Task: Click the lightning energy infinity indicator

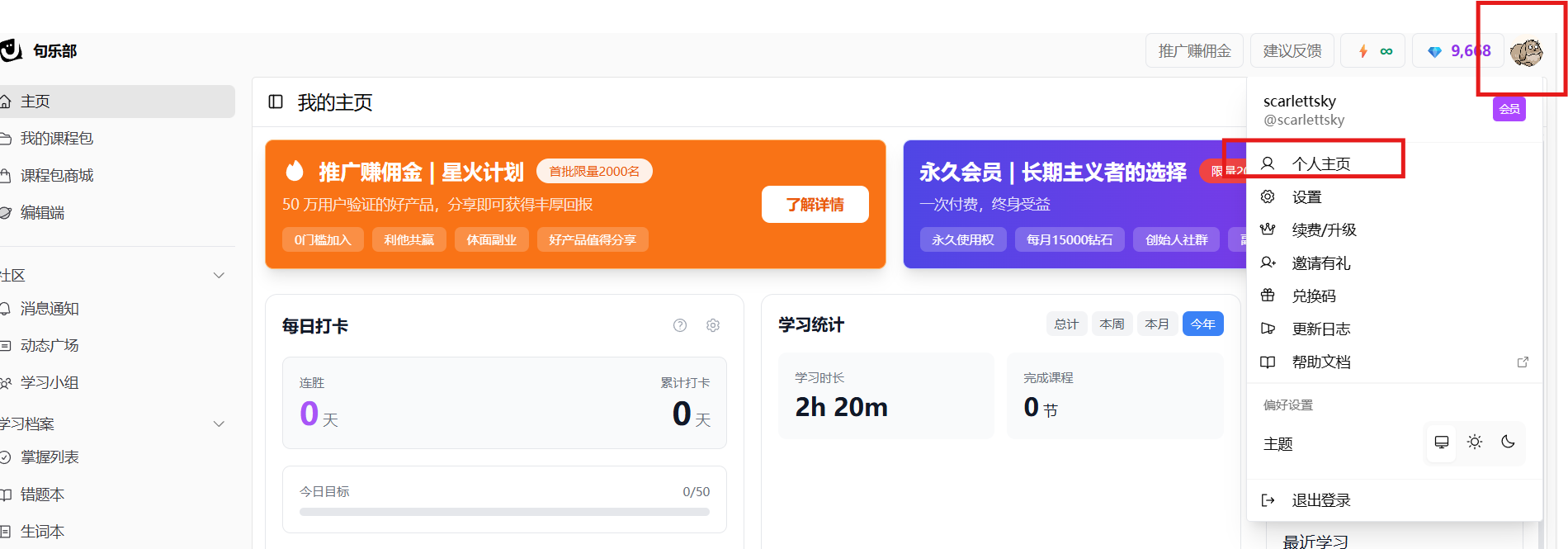Action: pyautogui.click(x=1375, y=51)
